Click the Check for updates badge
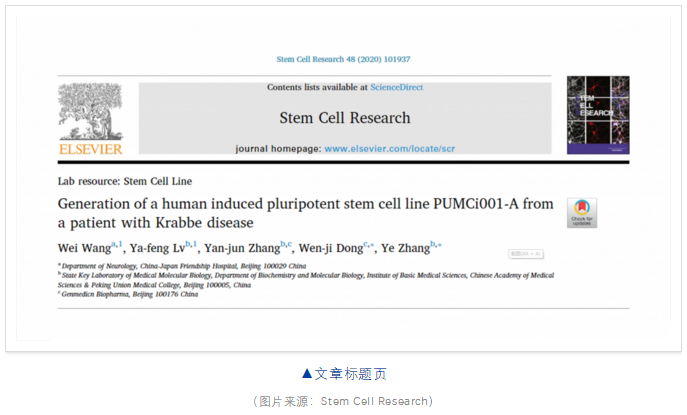This screenshot has height=415, width=687. point(582,213)
